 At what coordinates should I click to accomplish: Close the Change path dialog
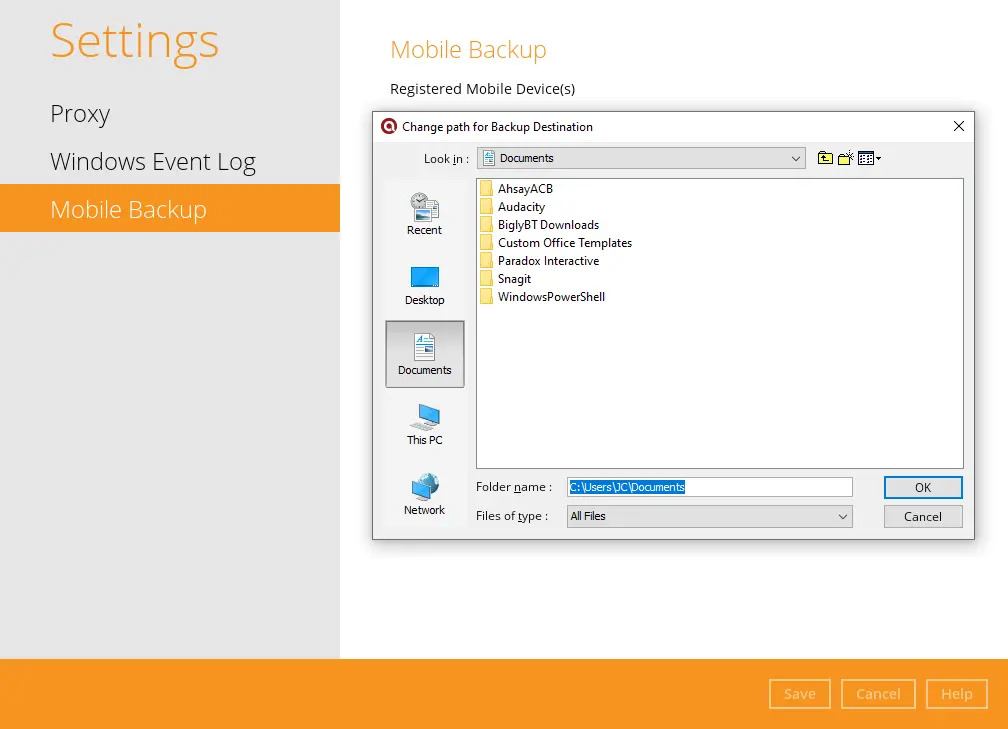[x=958, y=126]
